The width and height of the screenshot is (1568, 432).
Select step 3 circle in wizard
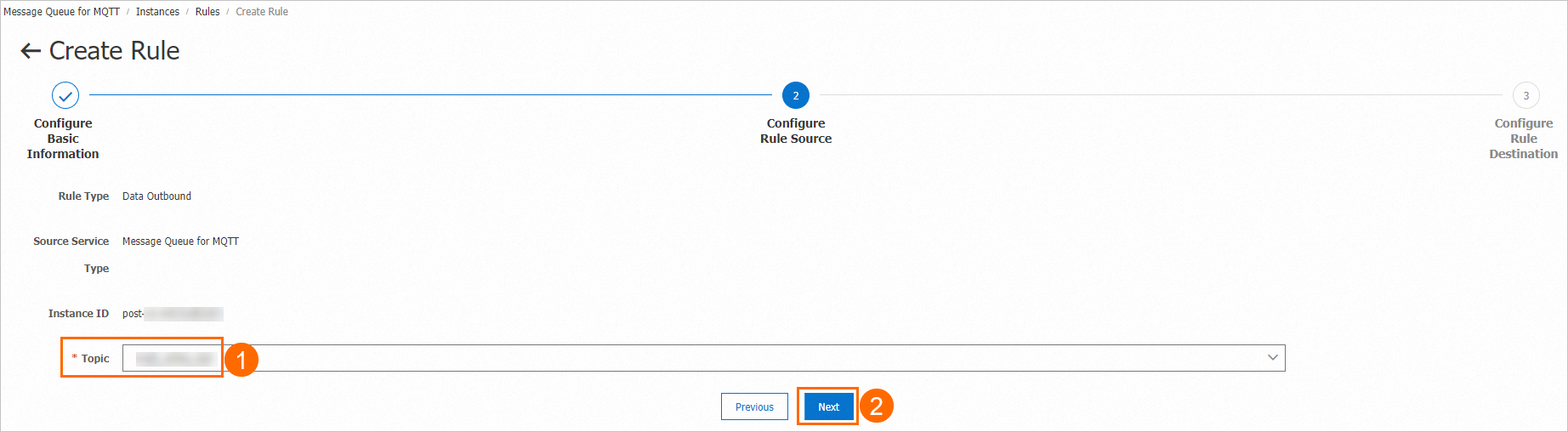coord(1526,95)
